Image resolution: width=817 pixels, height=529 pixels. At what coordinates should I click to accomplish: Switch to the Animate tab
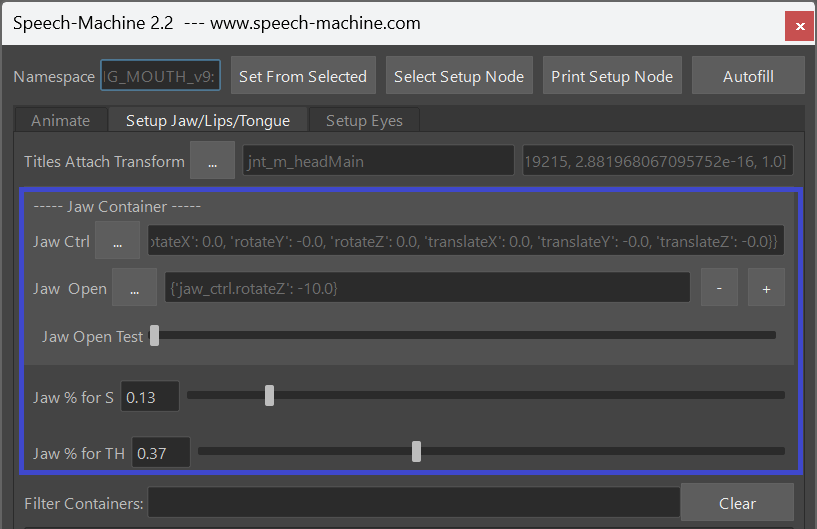tap(60, 121)
